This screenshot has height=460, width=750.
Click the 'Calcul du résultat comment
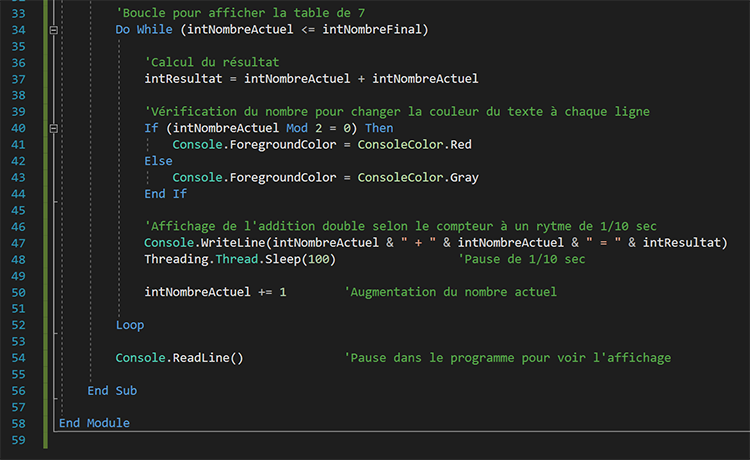212,62
